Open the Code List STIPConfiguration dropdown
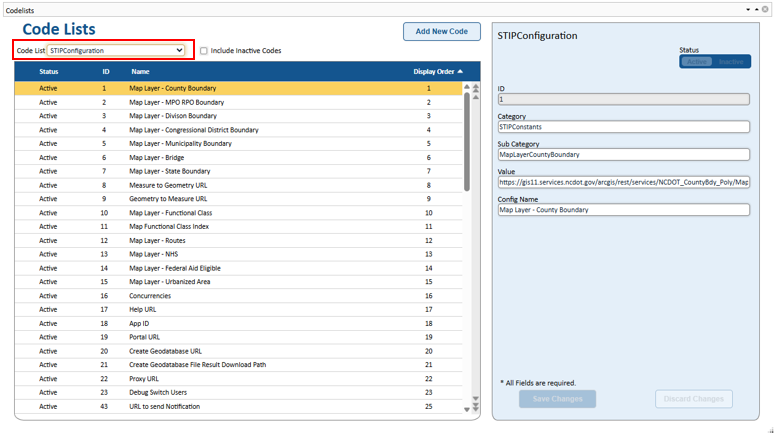The image size is (774, 434). click(x=116, y=50)
